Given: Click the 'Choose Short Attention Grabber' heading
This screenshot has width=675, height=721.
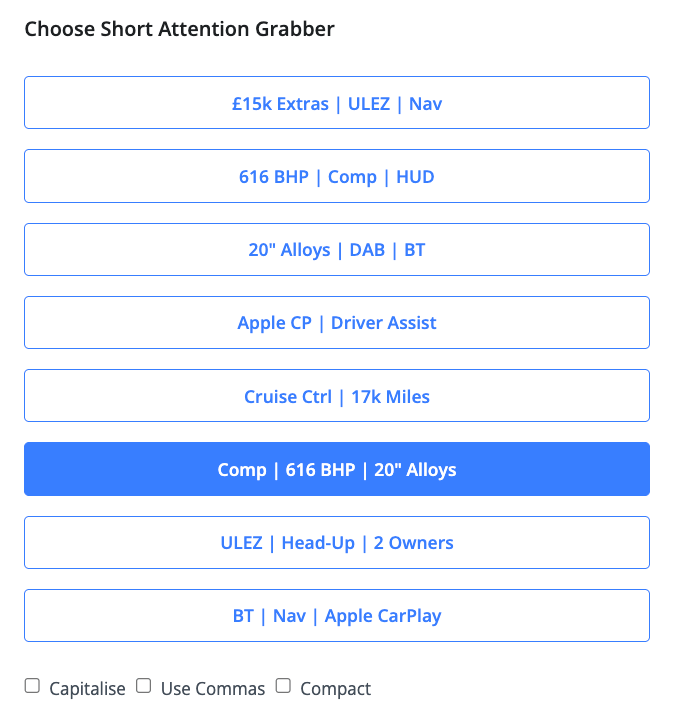Looking at the screenshot, I should pyautogui.click(x=180, y=29).
